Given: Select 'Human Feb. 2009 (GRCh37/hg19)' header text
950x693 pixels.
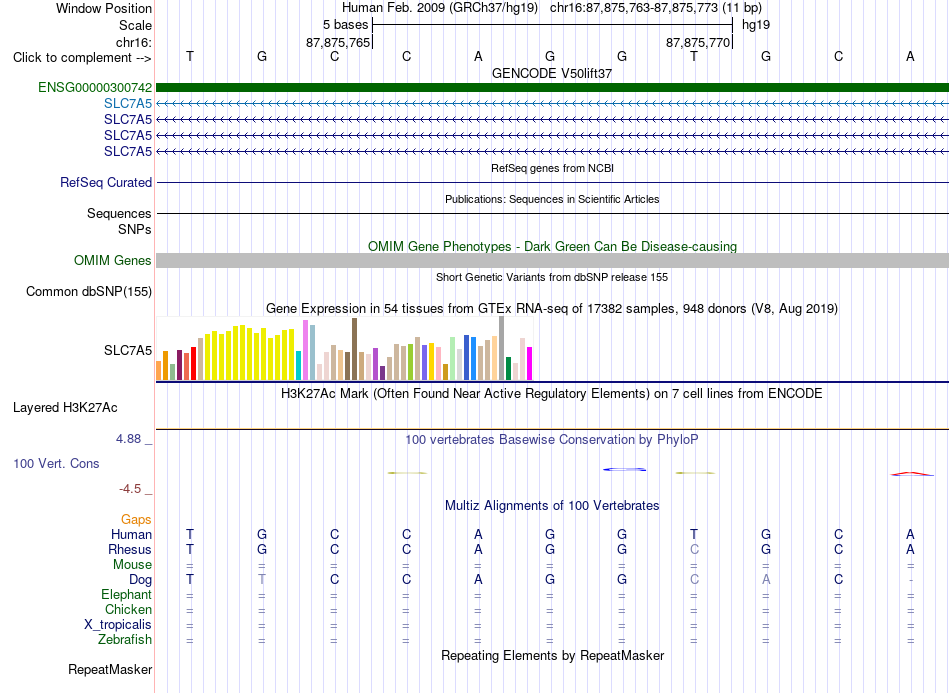Looking at the screenshot, I should (440, 8).
